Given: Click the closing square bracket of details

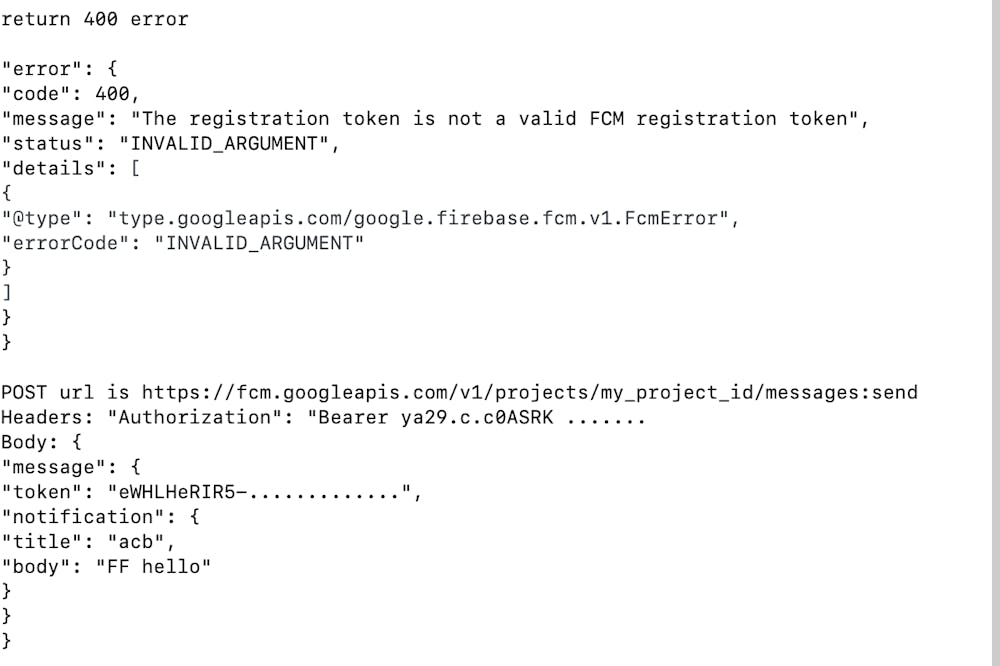Looking at the screenshot, I should (x=6, y=293).
